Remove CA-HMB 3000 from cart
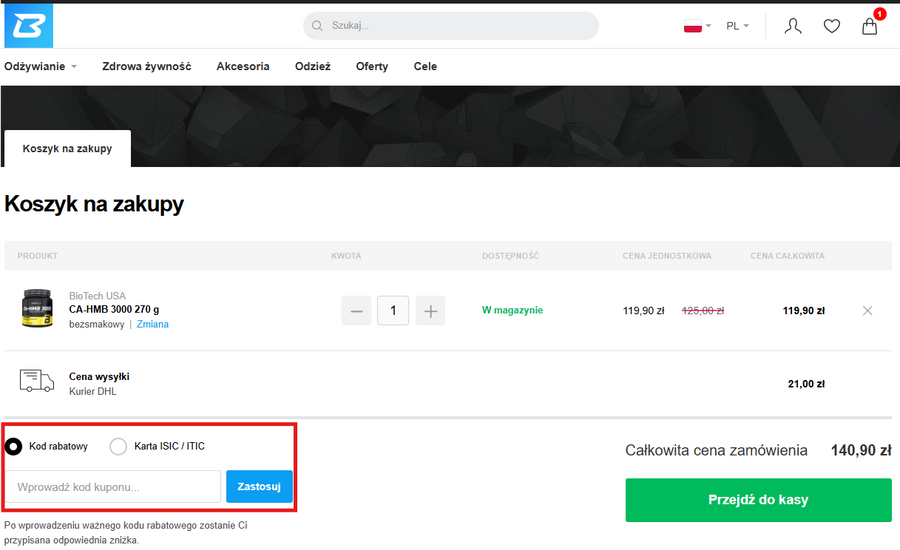This screenshot has height=550, width=900. pyautogui.click(x=867, y=311)
